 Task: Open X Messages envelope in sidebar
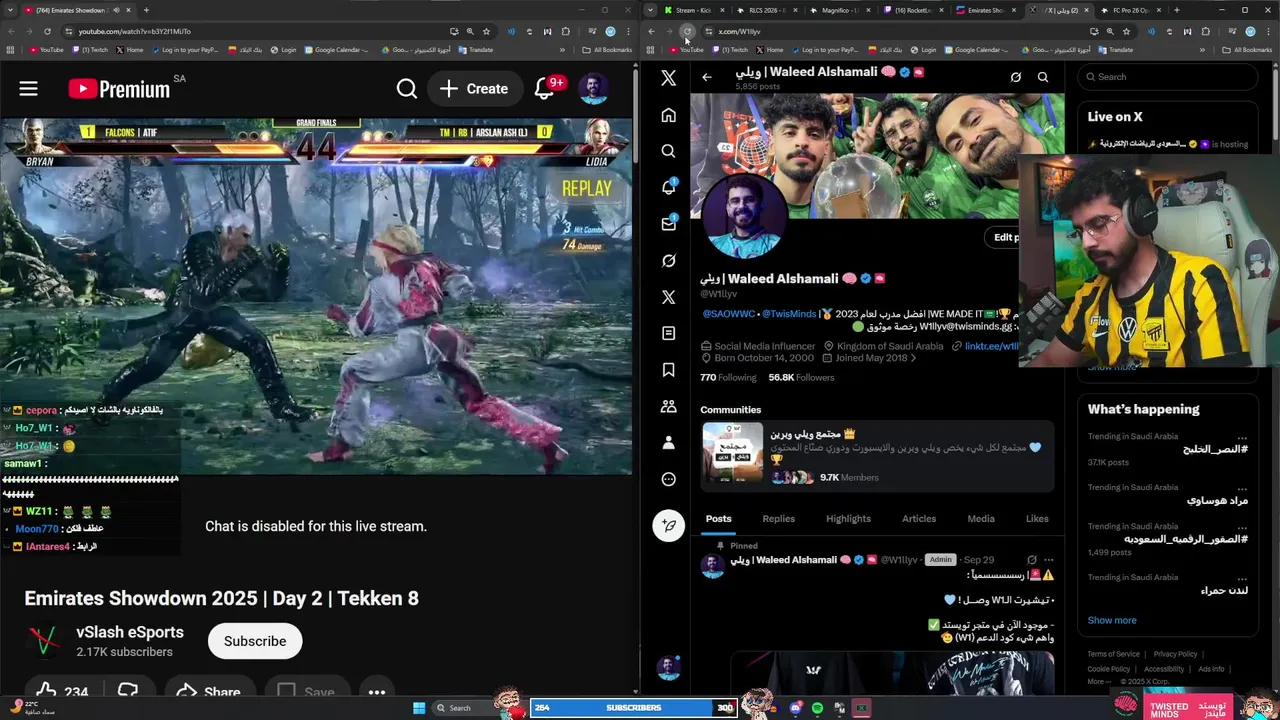(x=669, y=224)
